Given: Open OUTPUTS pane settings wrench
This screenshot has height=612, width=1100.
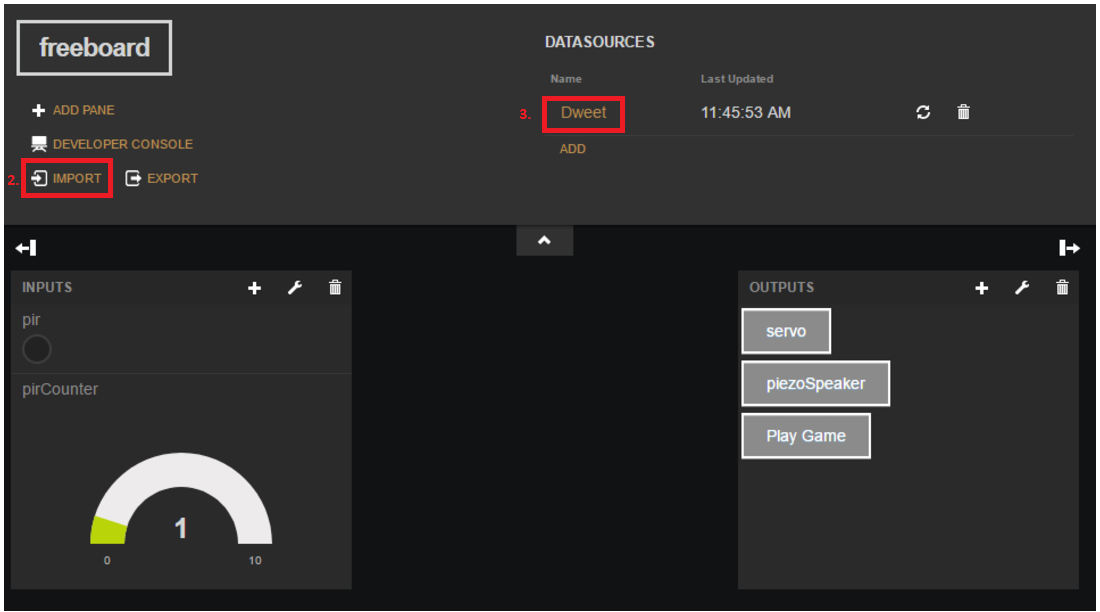Looking at the screenshot, I should pos(1021,288).
